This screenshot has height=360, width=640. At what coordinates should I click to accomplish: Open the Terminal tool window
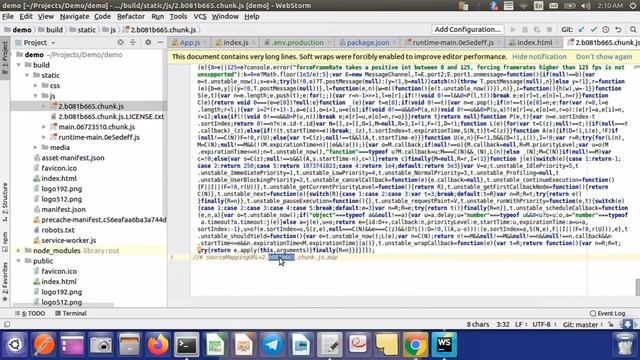point(71,313)
